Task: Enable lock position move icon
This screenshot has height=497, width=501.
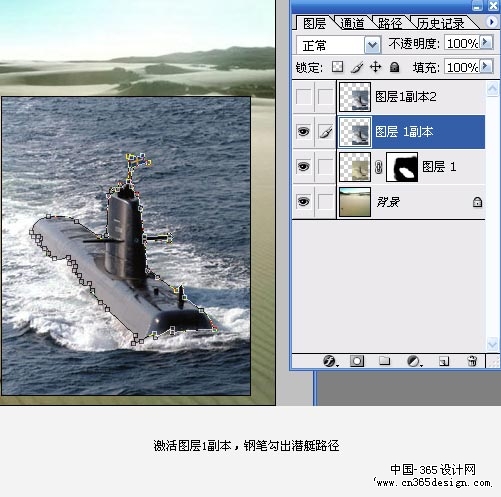Action: click(x=376, y=67)
